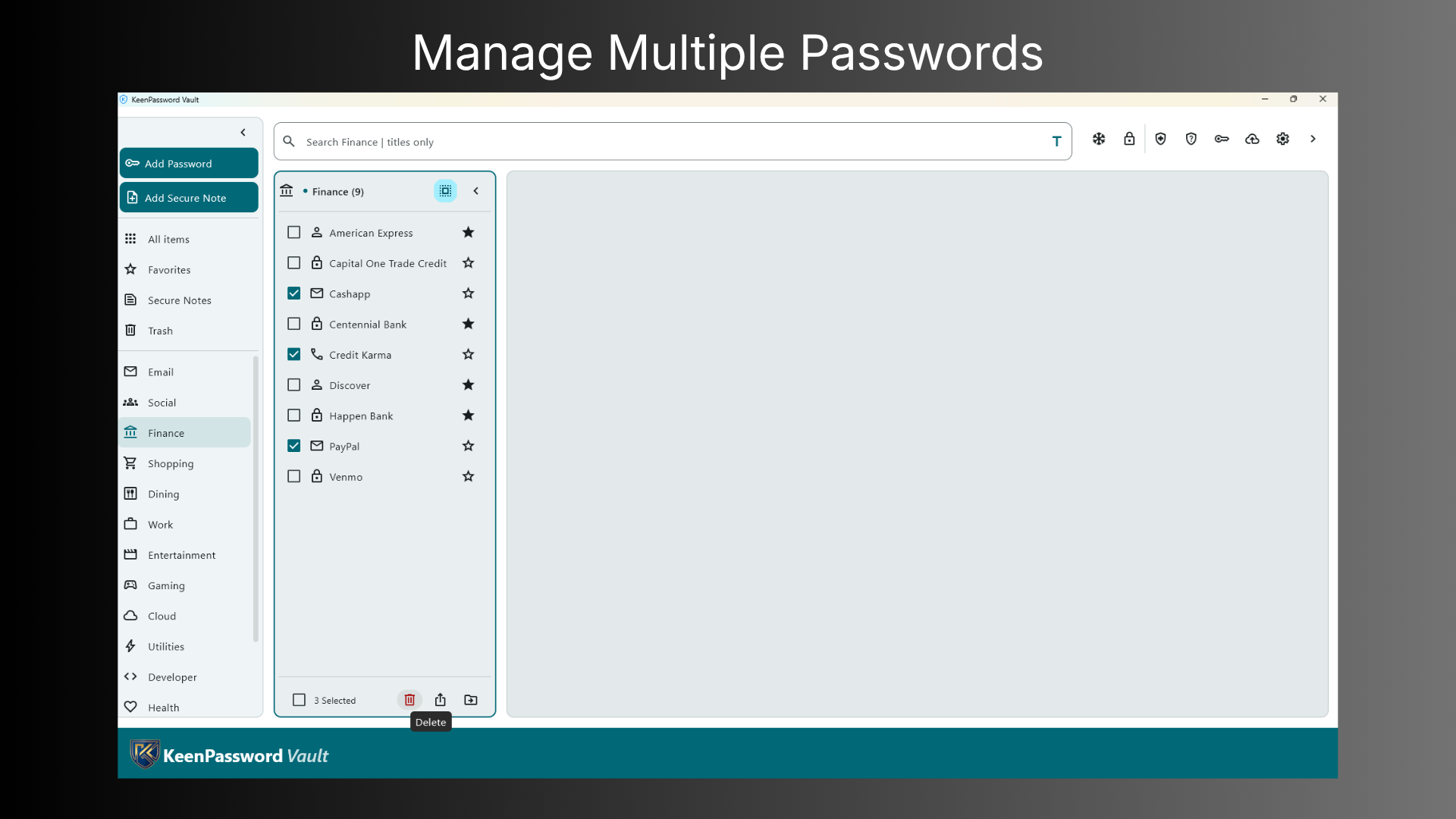Select the Social category
This screenshot has width=1456, height=819.
185,402
